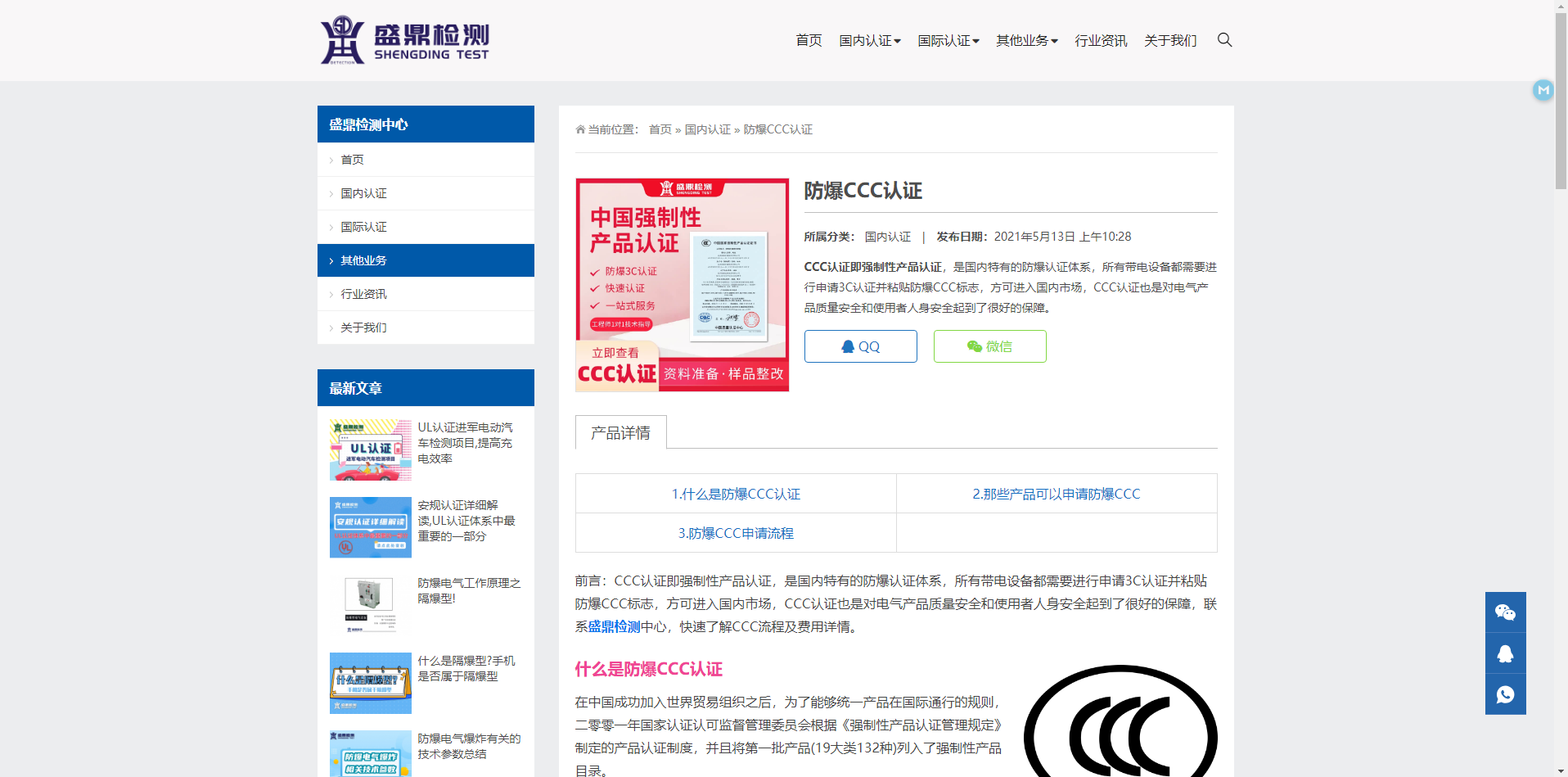Click the WeChat icon inside the 微信 button
This screenshot has width=1568, height=777.
(973, 346)
